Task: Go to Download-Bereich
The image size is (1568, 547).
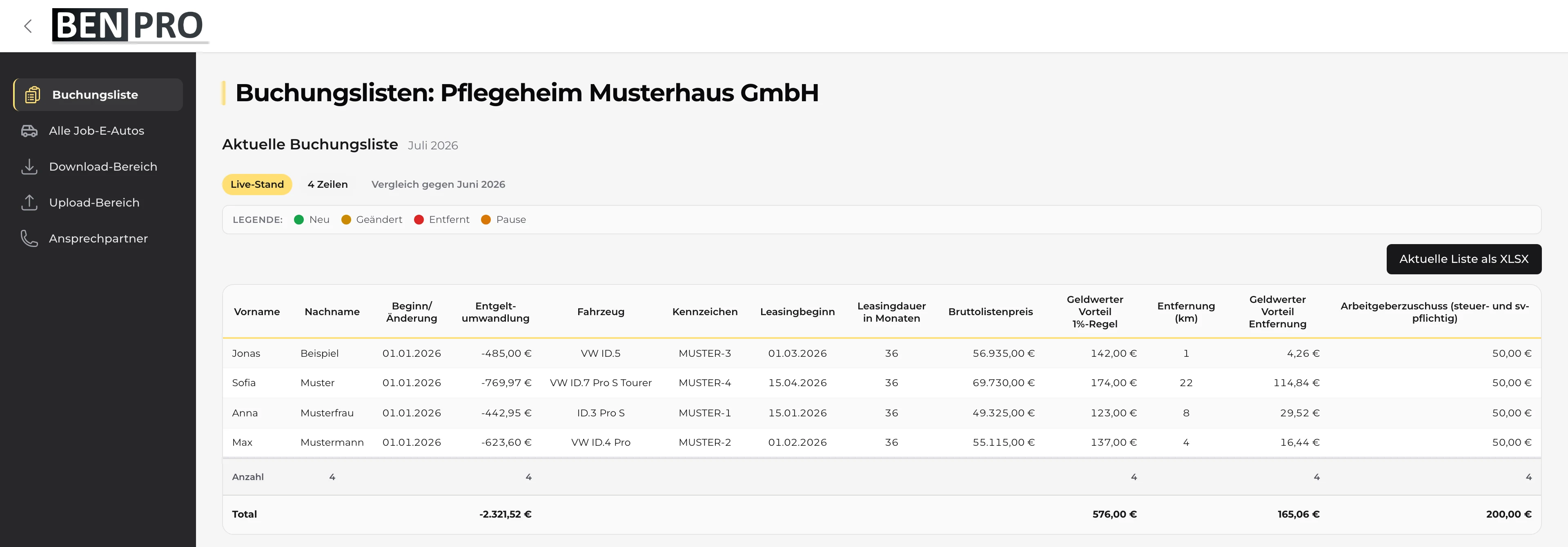Action: 103,167
